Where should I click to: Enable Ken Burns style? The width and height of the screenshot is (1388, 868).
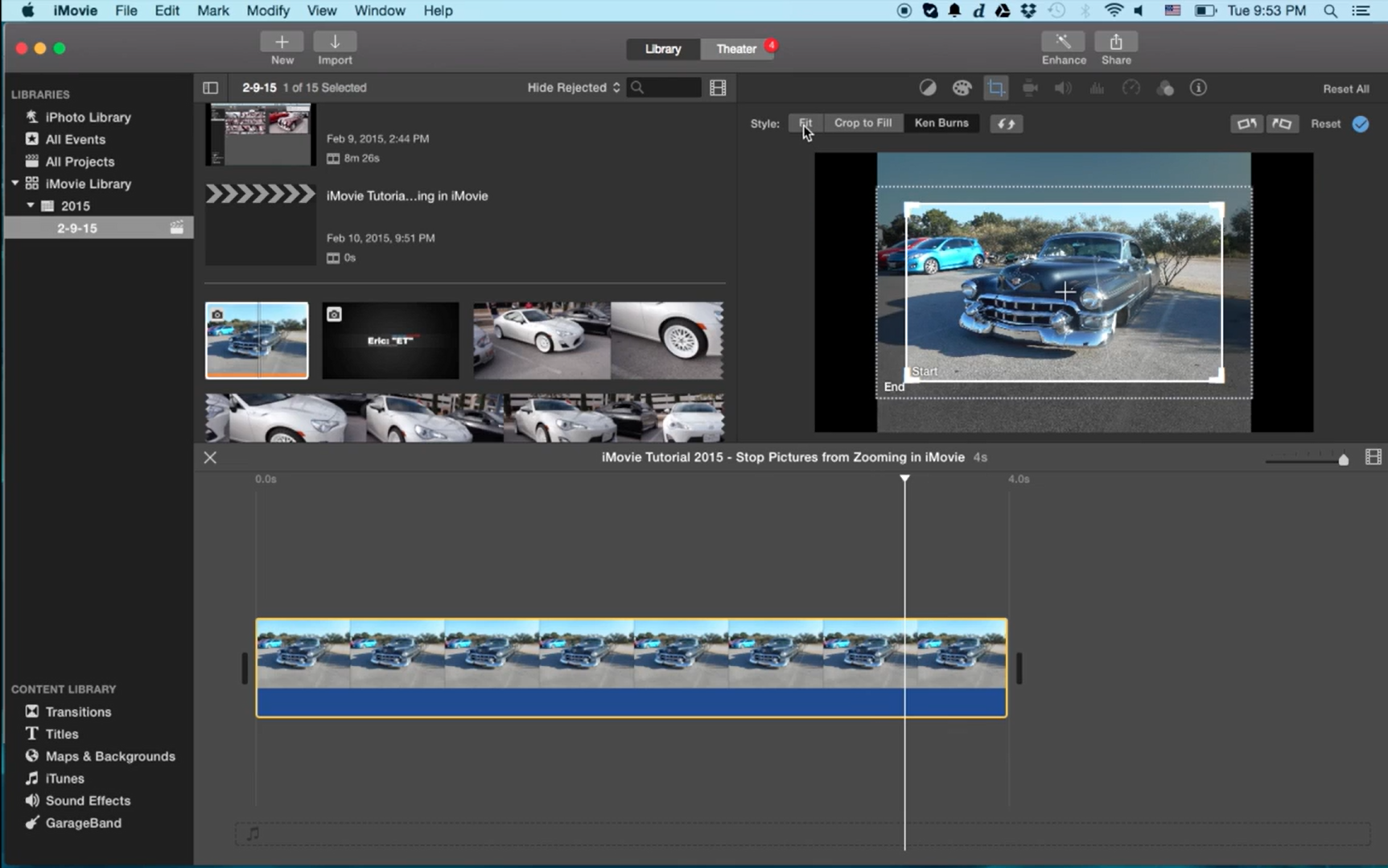tap(941, 122)
